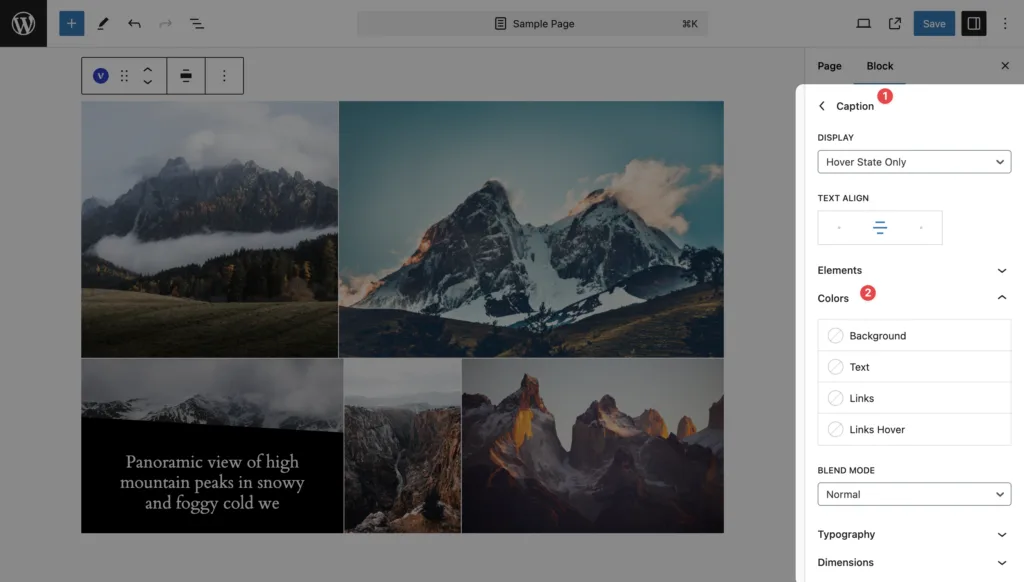Toggle the block inserter plus button
Image resolution: width=1024 pixels, height=582 pixels.
(72, 24)
